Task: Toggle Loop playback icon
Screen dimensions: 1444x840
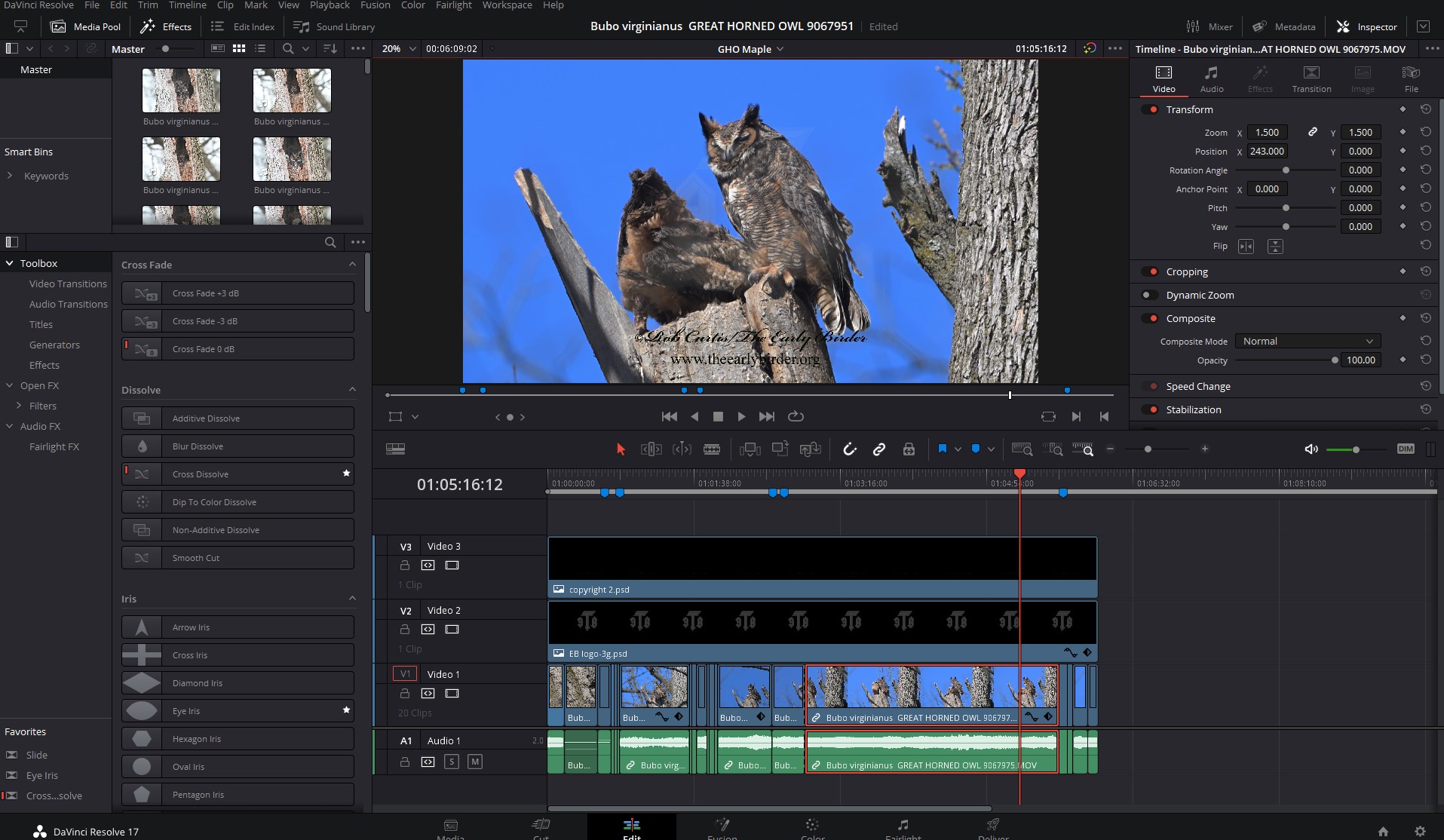Action: point(796,416)
